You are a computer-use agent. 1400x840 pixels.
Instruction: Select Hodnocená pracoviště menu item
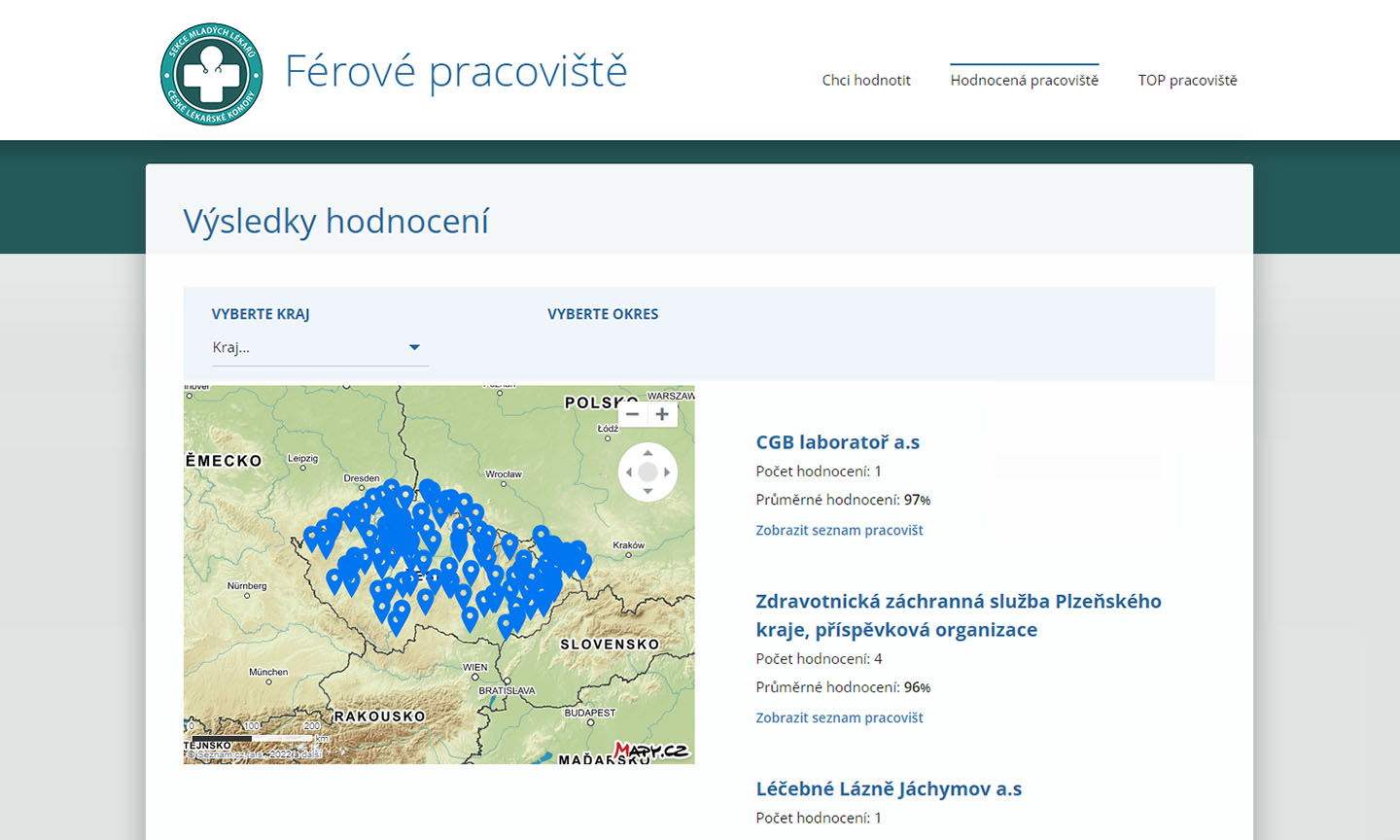(1025, 80)
